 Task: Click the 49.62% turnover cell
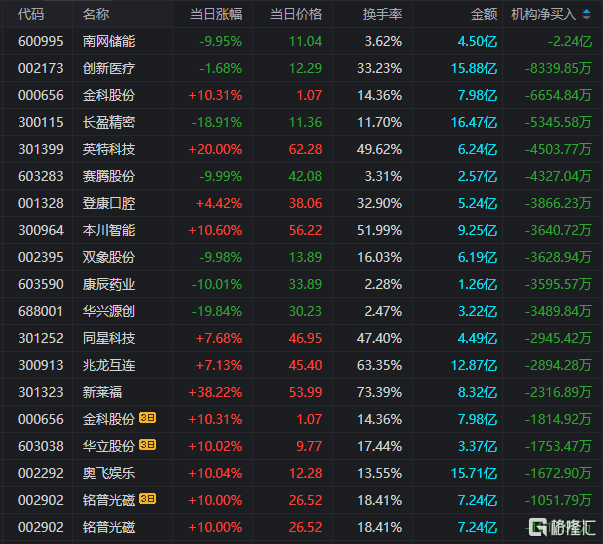380,149
